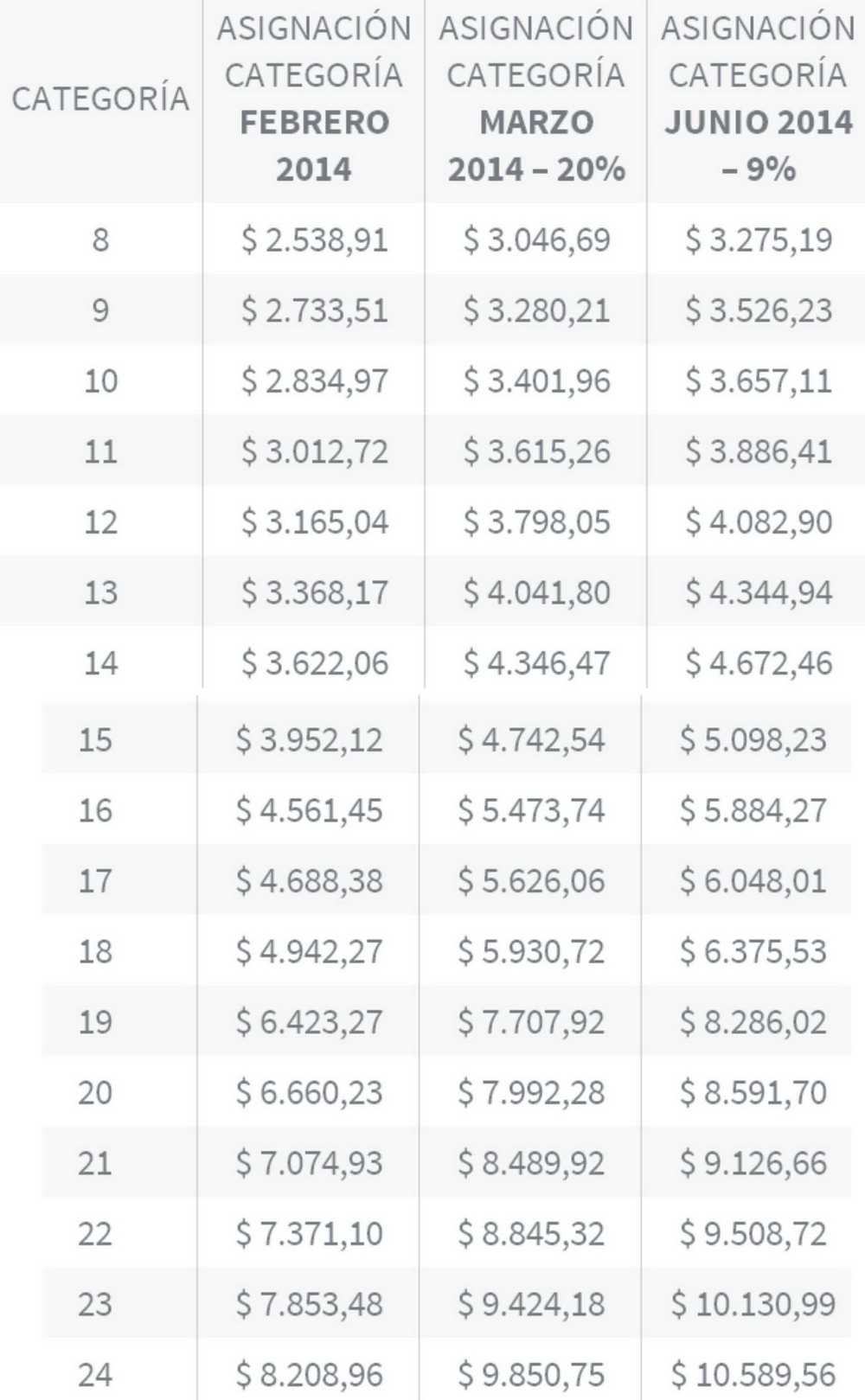Click the $ 4.672,46 value
Screen dimensions: 865x1400
tap(759, 662)
